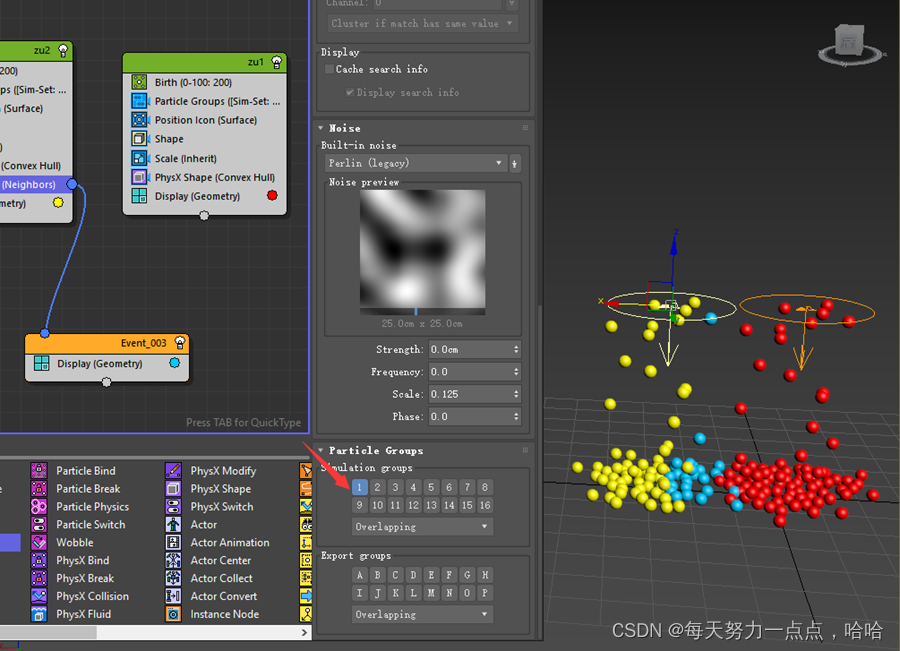Collapse the Particle Groups rollout
900x651 pixels.
(x=321, y=451)
